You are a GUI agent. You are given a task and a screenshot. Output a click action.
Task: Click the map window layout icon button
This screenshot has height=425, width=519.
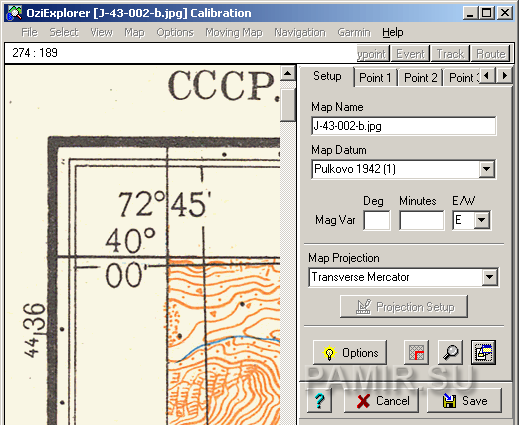pos(483,352)
